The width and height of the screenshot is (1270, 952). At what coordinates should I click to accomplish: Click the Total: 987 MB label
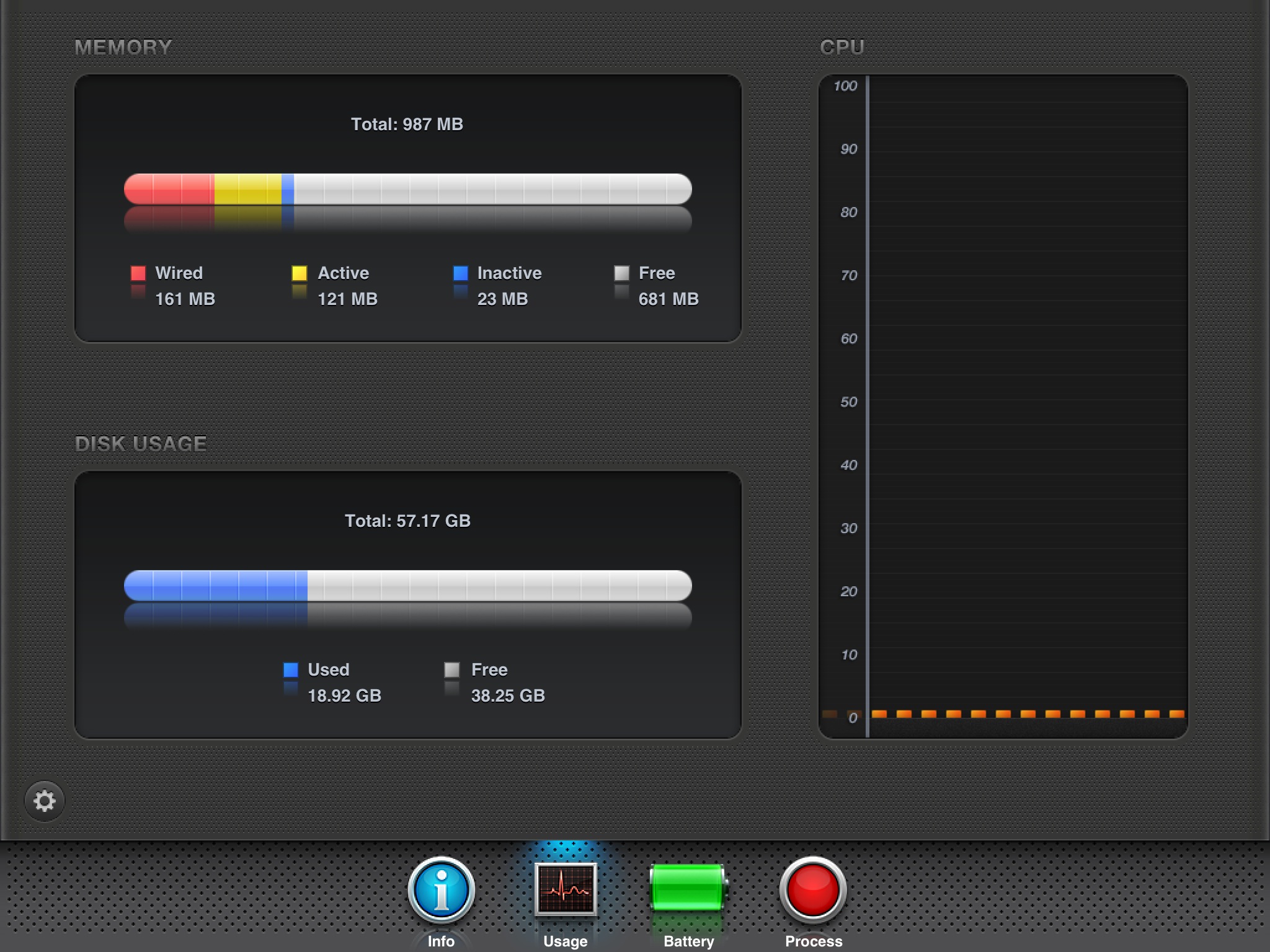(x=407, y=125)
